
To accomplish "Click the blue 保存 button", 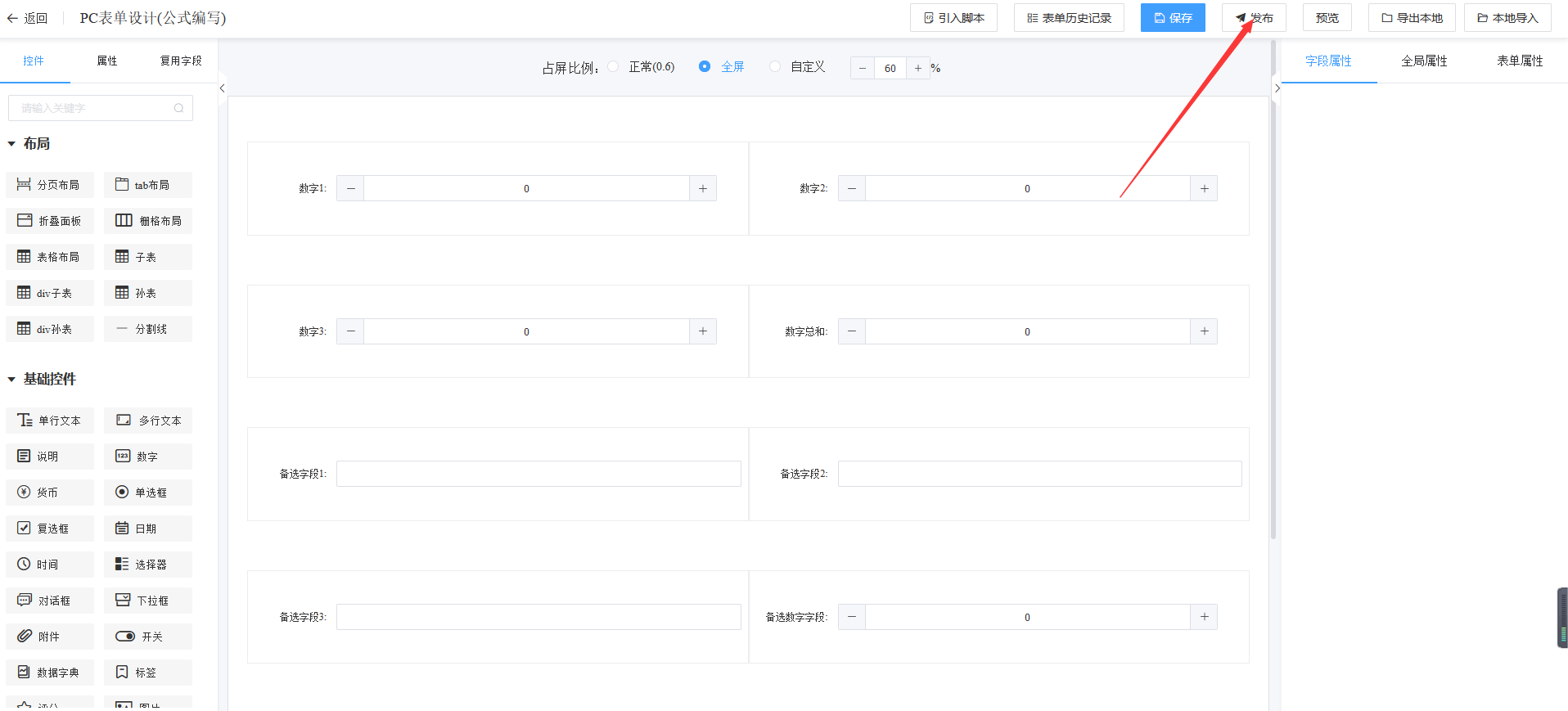I will (x=1173, y=18).
